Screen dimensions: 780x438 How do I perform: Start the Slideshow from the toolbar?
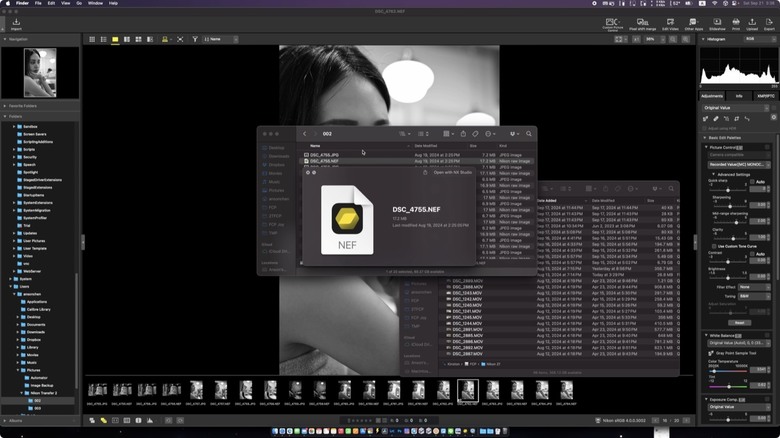coord(717,24)
